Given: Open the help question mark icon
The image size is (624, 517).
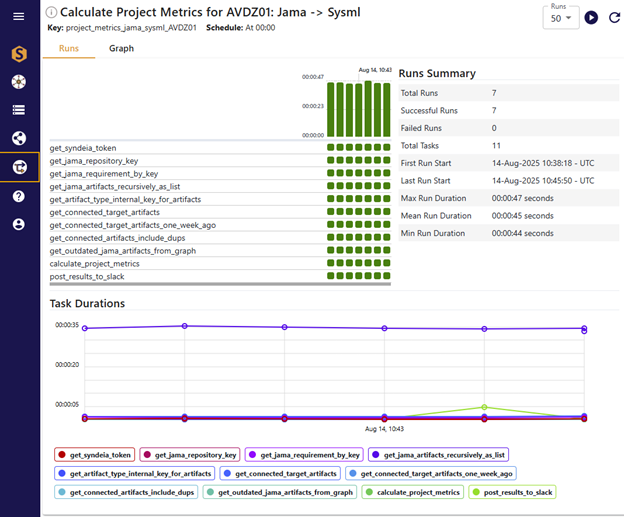Looking at the screenshot, I should [x=19, y=196].
